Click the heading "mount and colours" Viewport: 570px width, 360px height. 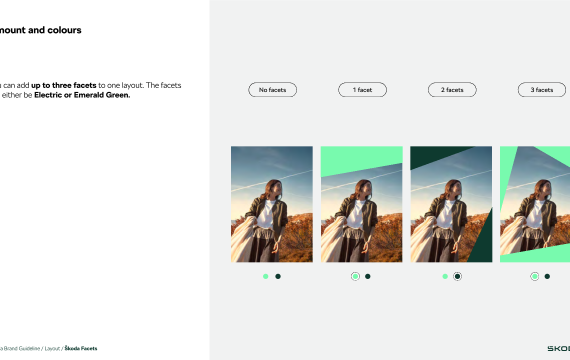(x=40, y=30)
